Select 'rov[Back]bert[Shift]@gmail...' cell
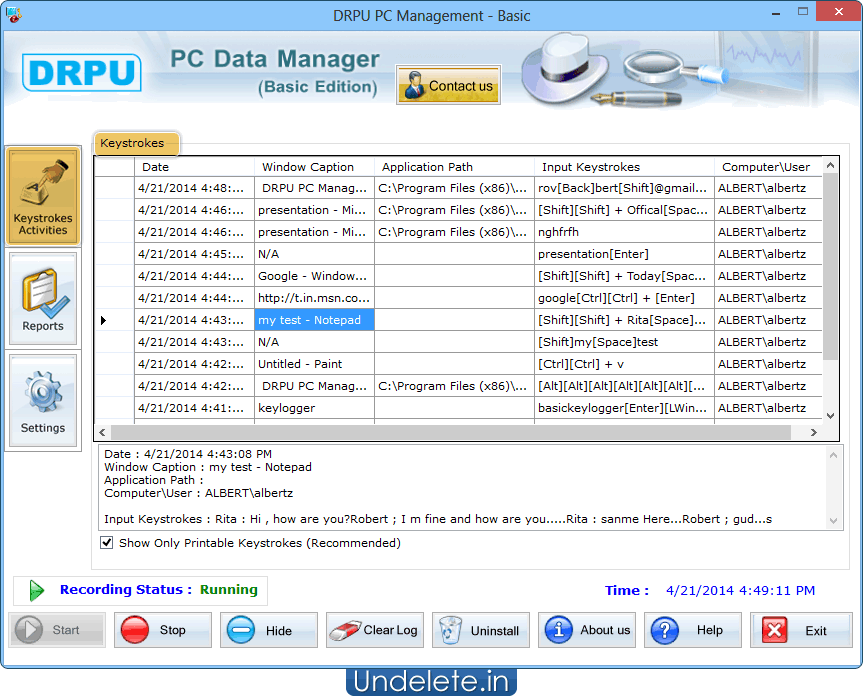 [624, 188]
